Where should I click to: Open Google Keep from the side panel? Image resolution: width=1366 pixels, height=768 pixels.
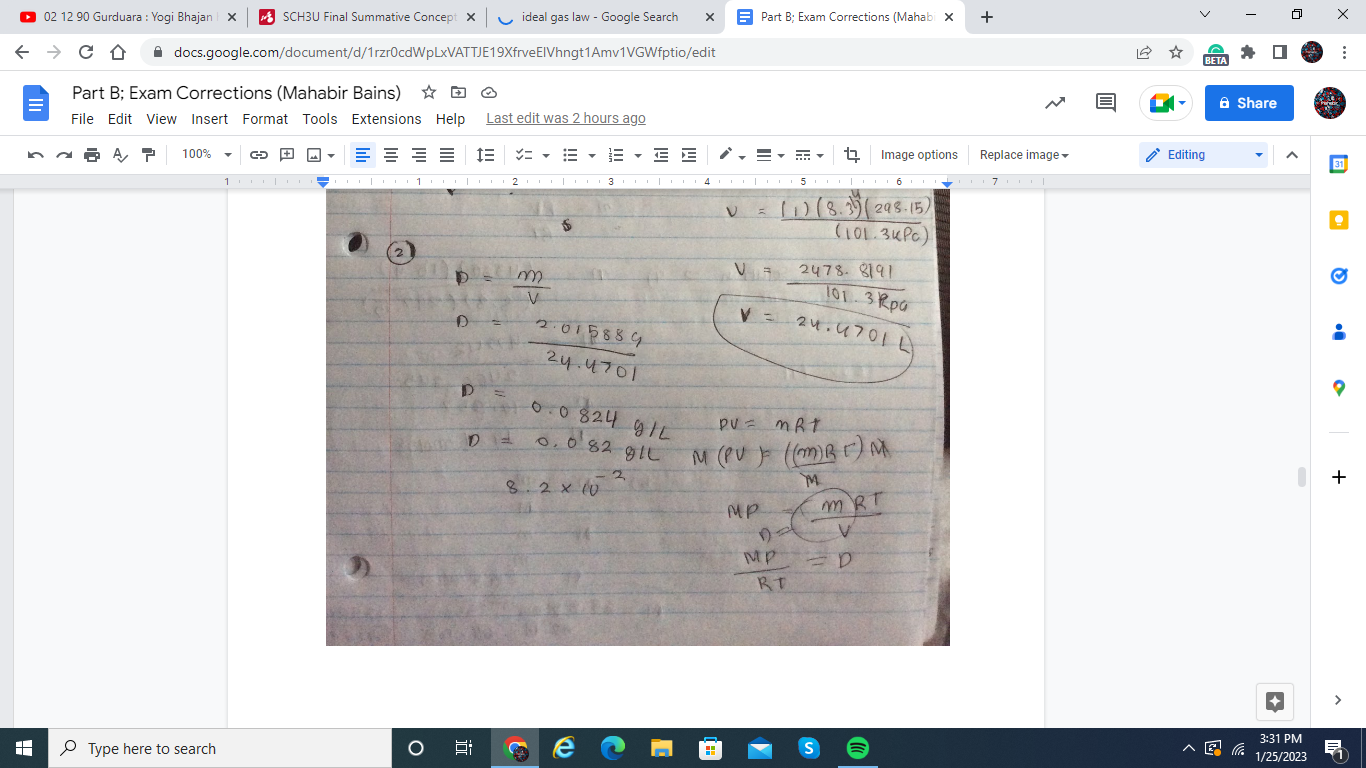[1339, 219]
